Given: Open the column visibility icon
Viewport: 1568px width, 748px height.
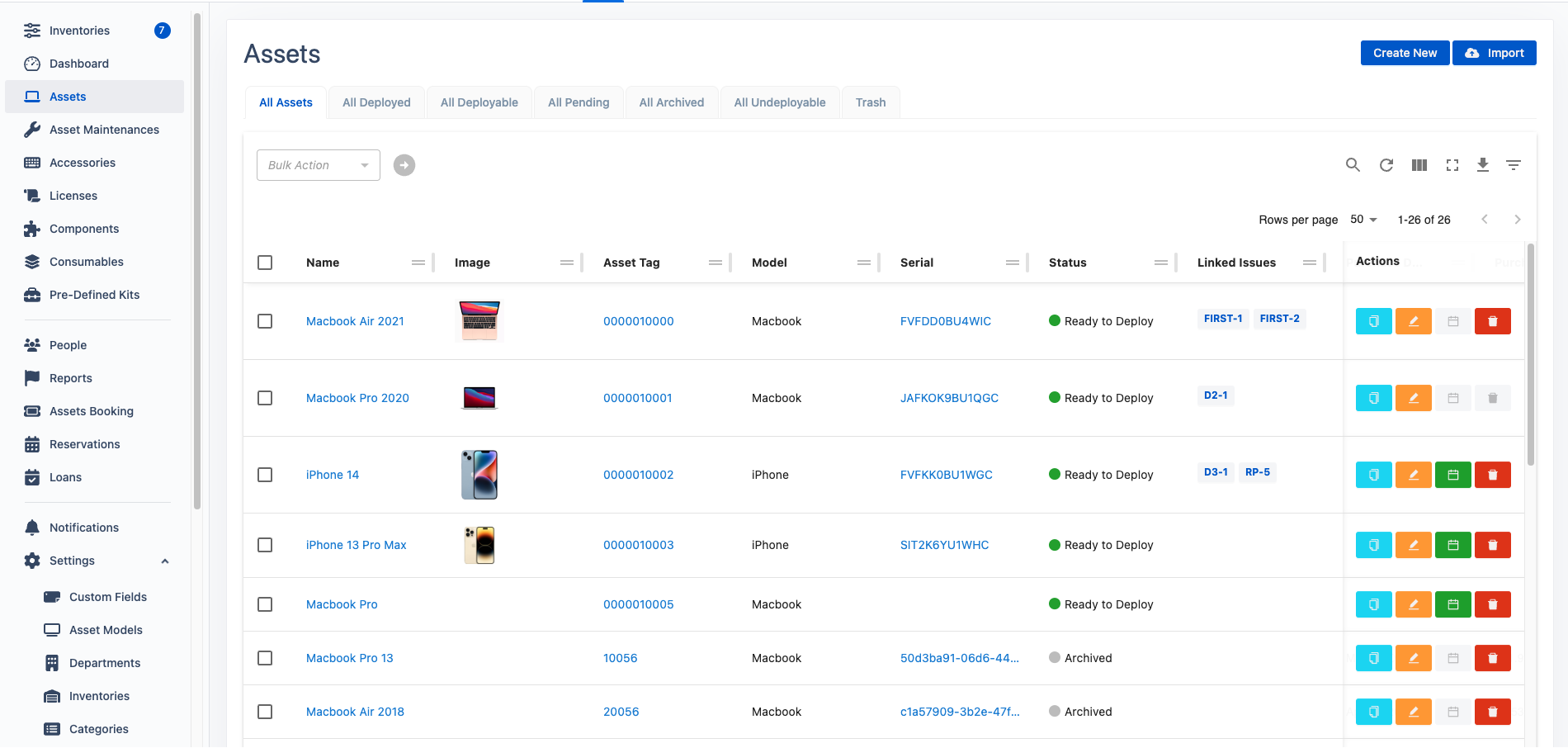Looking at the screenshot, I should [1419, 165].
